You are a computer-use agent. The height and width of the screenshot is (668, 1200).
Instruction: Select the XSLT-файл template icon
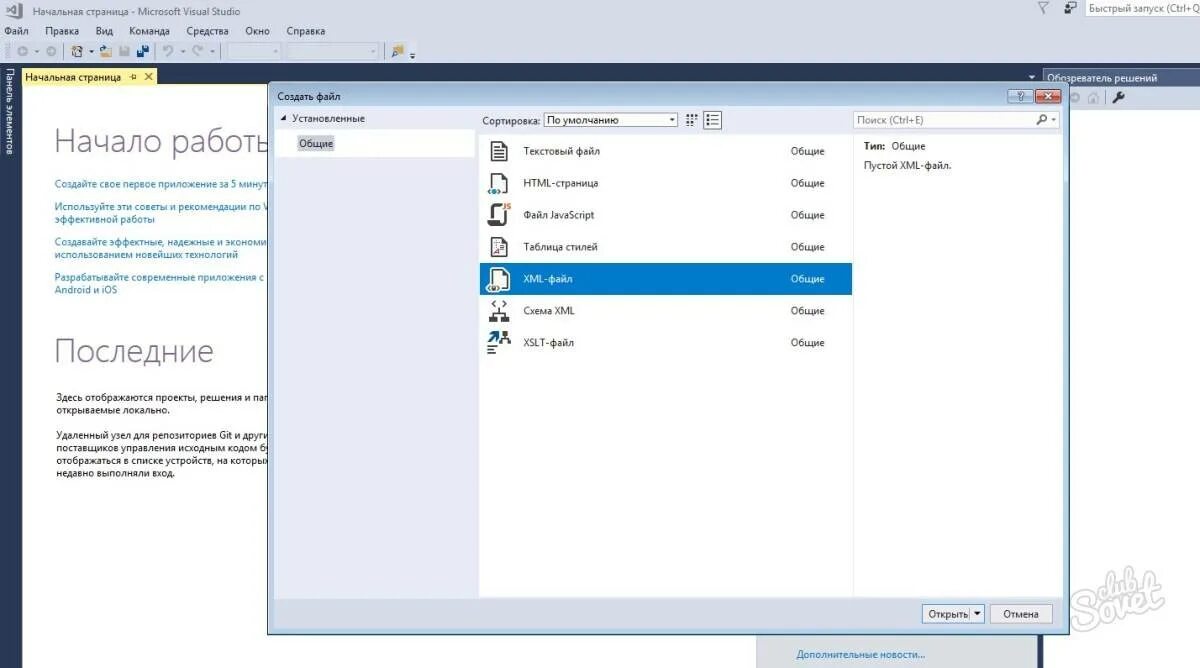498,343
